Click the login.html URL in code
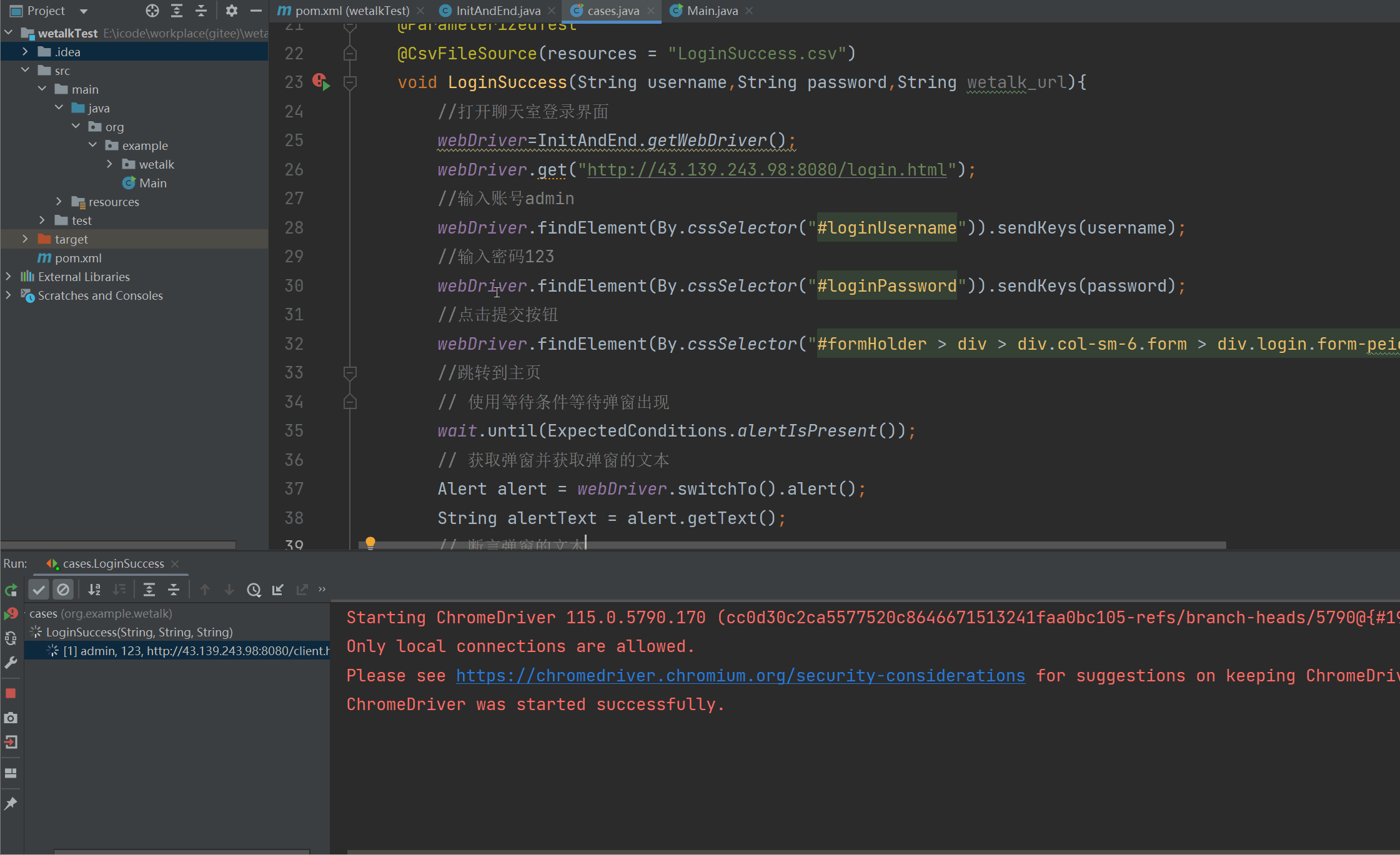This screenshot has height=855, width=1400. click(767, 170)
